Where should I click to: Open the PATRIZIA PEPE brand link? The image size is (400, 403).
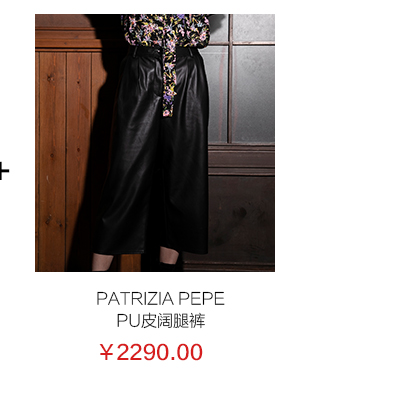pyautogui.click(x=160, y=299)
